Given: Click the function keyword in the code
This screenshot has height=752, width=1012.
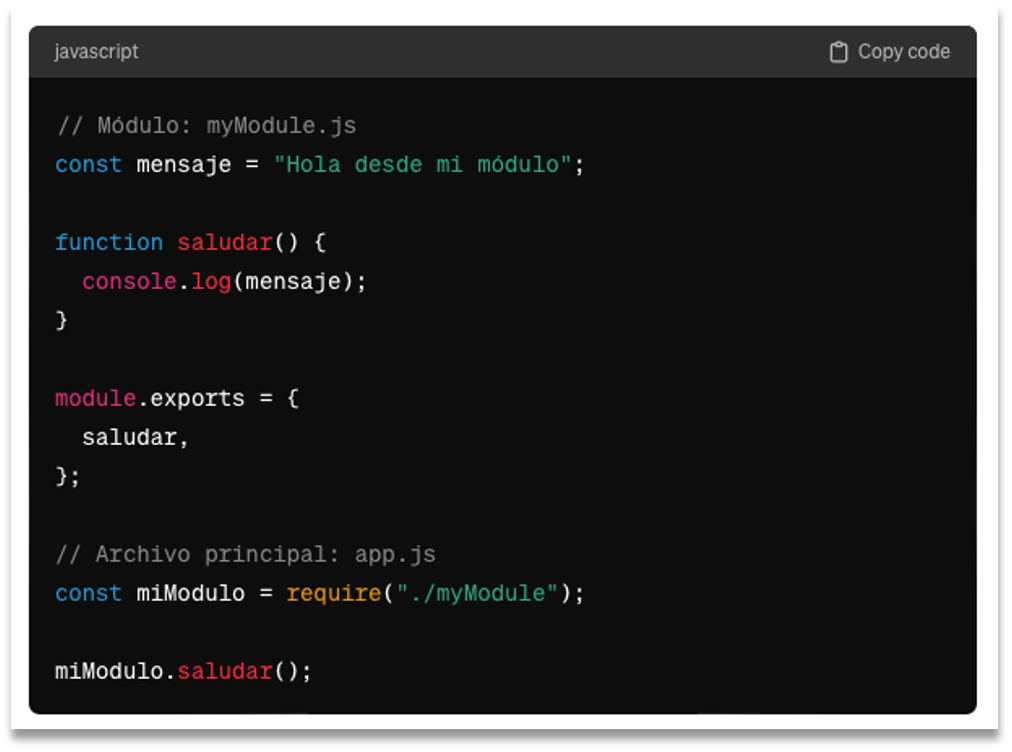Looking at the screenshot, I should pos(109,242).
